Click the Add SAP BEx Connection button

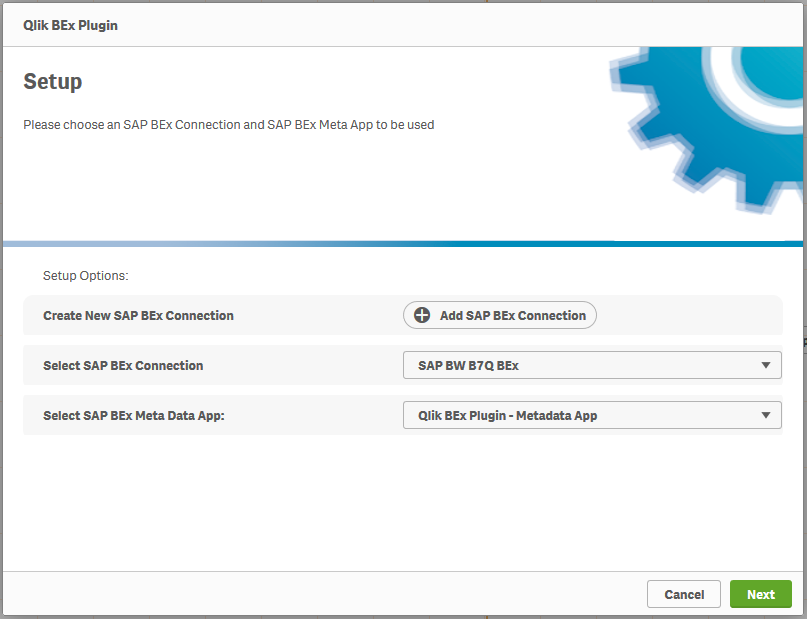[500, 315]
